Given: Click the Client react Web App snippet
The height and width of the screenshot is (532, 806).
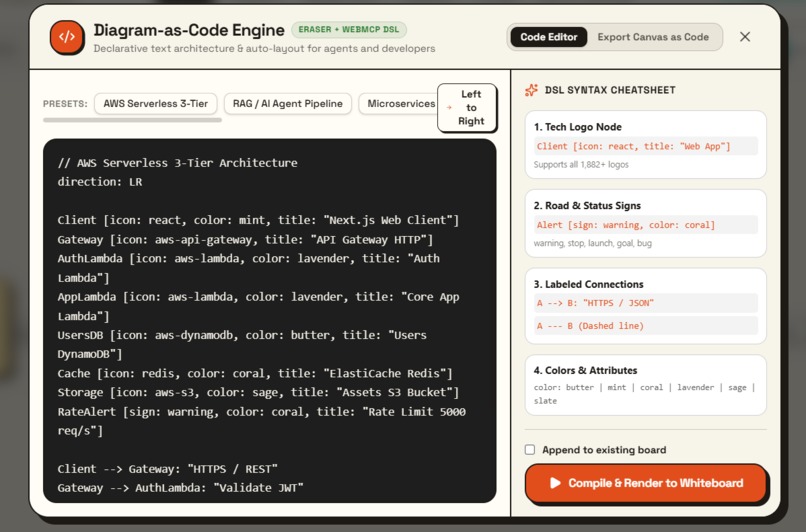Looking at the screenshot, I should 646,146.
